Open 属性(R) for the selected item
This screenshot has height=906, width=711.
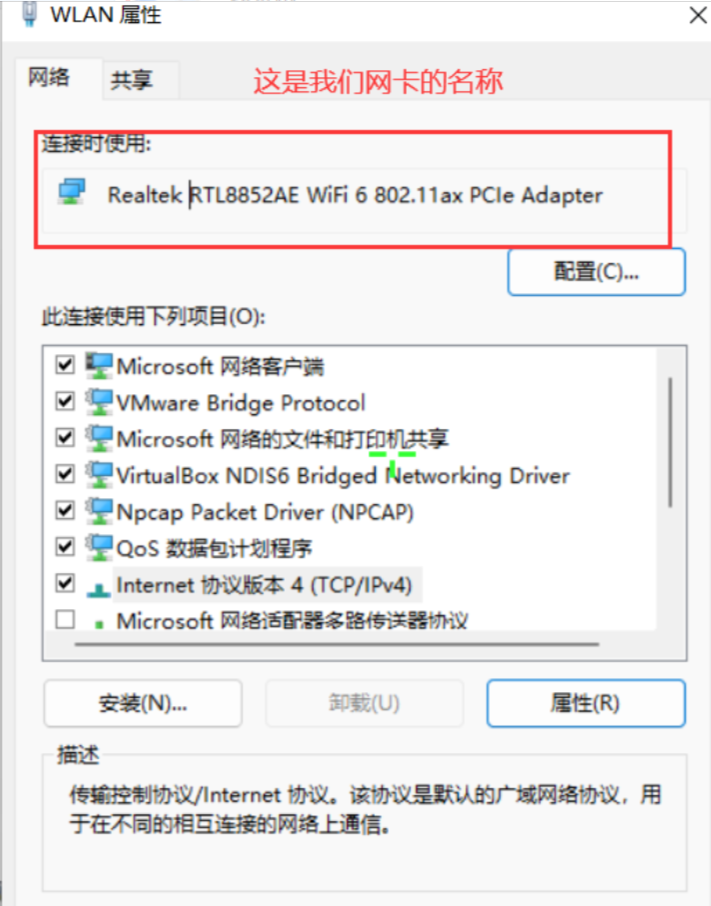[586, 703]
